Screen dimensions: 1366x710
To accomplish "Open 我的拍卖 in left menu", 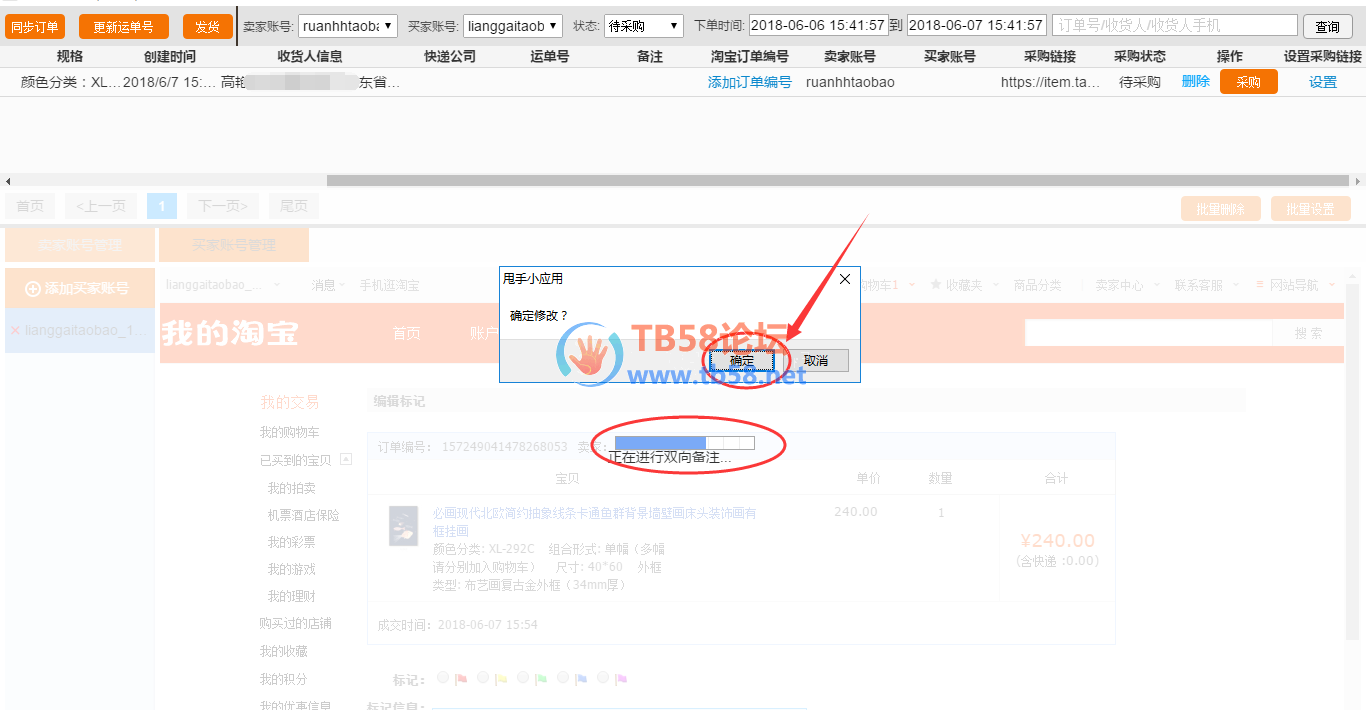I will pyautogui.click(x=292, y=488).
